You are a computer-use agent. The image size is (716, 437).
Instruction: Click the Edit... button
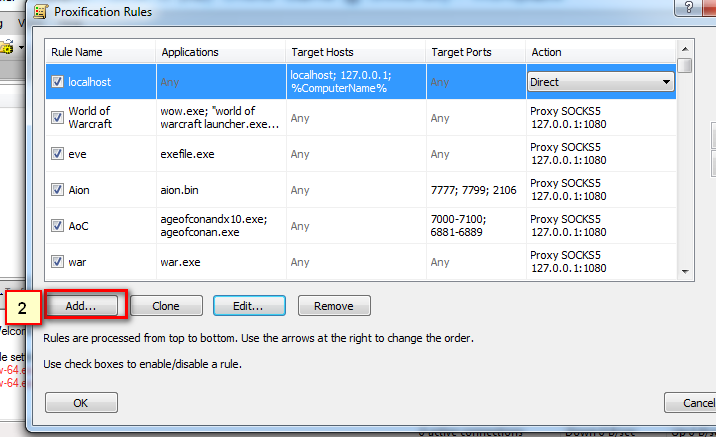249,305
